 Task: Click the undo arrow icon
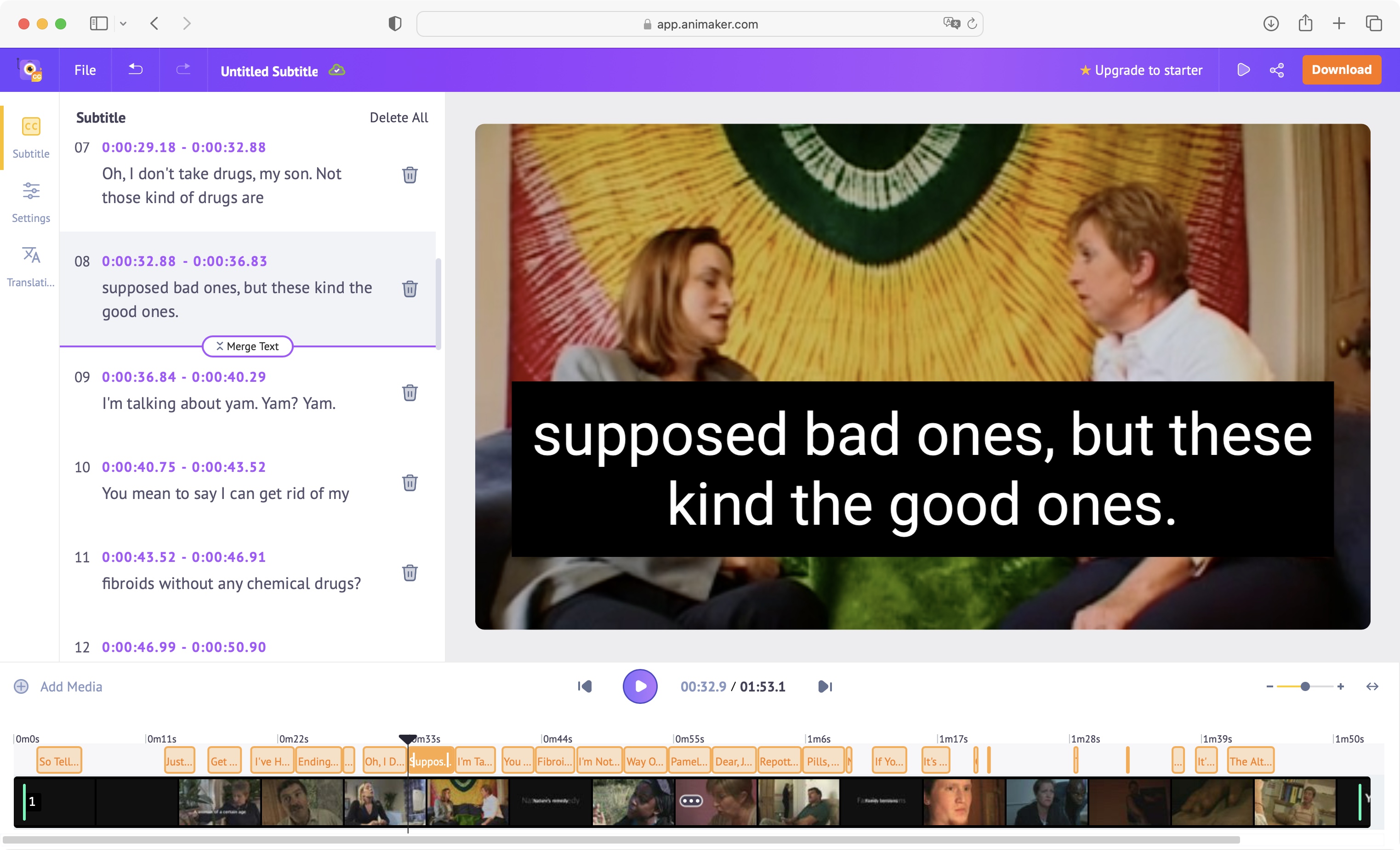(135, 70)
